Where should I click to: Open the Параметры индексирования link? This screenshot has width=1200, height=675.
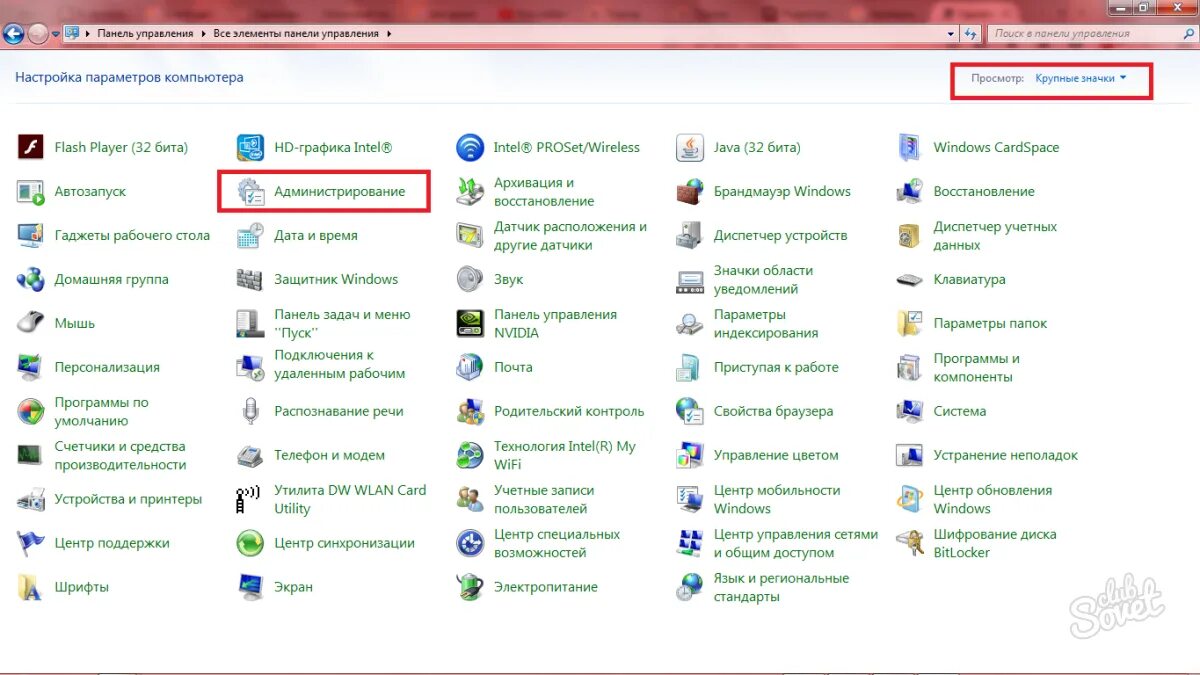tap(766, 323)
